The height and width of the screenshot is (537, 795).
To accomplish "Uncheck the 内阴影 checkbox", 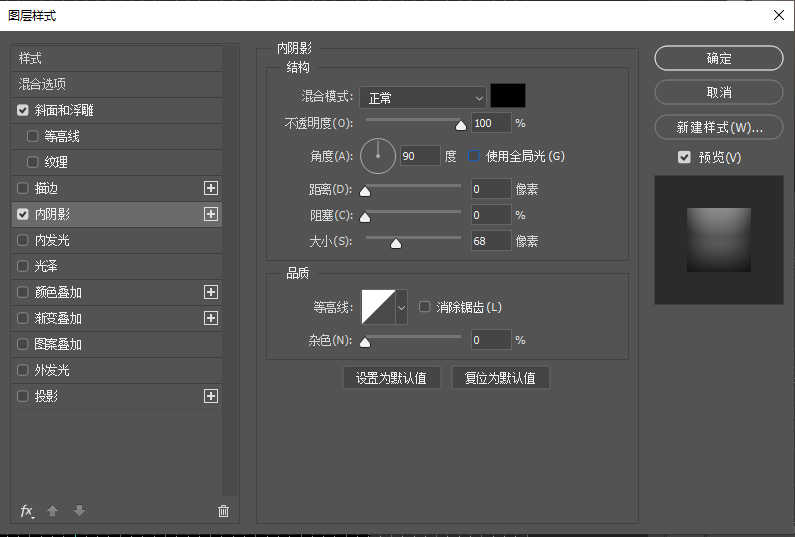I will 23,214.
